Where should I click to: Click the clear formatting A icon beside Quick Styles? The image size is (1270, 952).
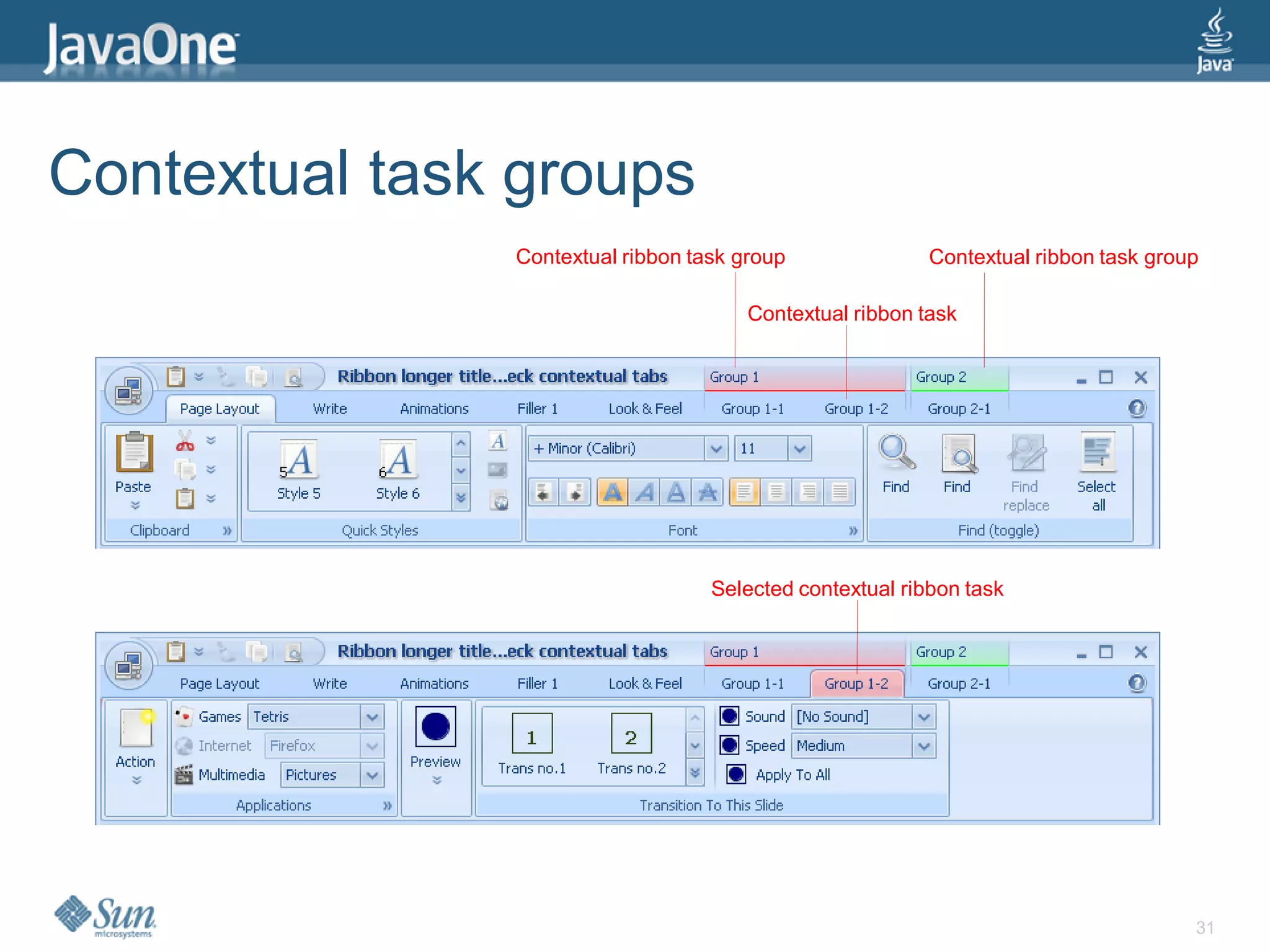[x=498, y=441]
